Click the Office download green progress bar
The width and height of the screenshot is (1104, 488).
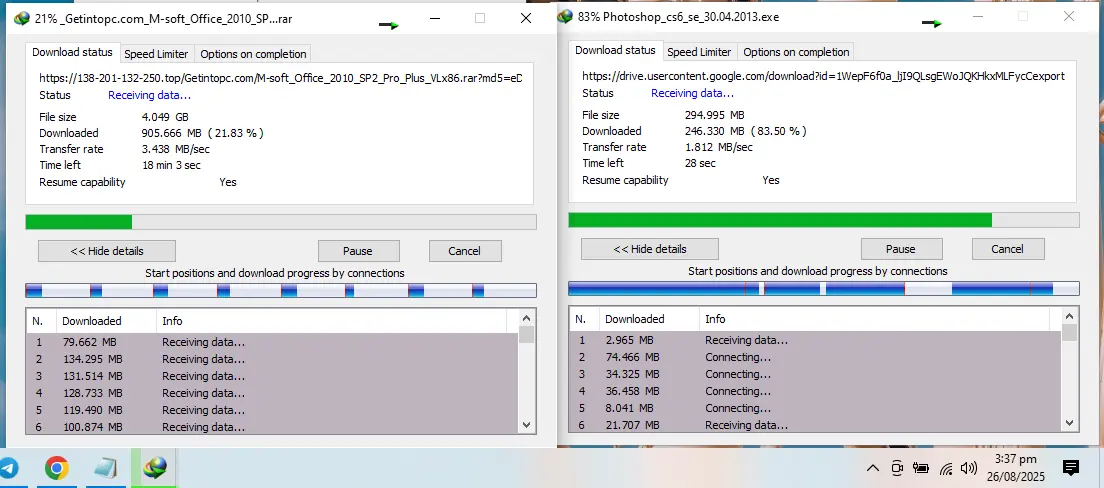(281, 222)
